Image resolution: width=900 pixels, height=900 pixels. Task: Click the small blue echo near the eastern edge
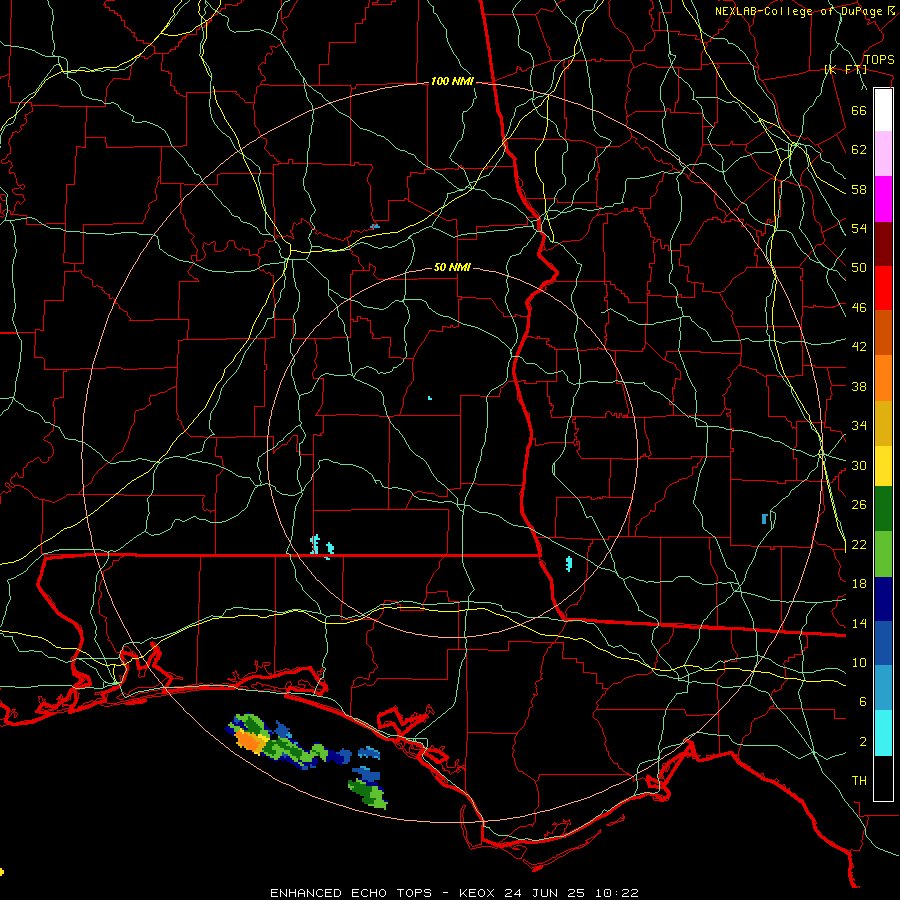click(x=765, y=519)
